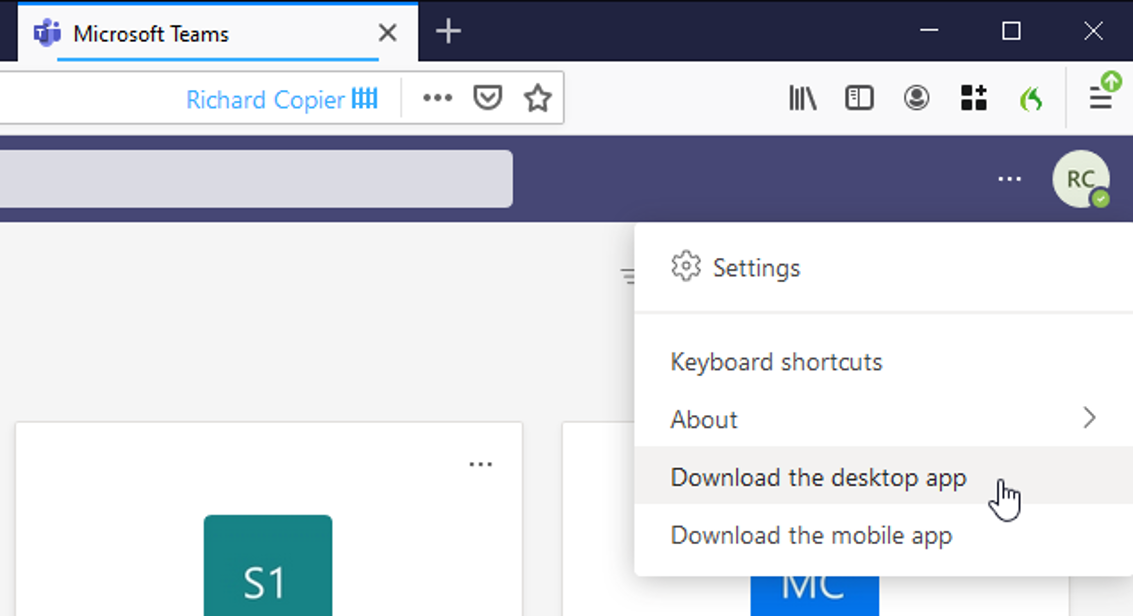Bookmark this page with the star
The image size is (1133, 616).
pos(538,98)
